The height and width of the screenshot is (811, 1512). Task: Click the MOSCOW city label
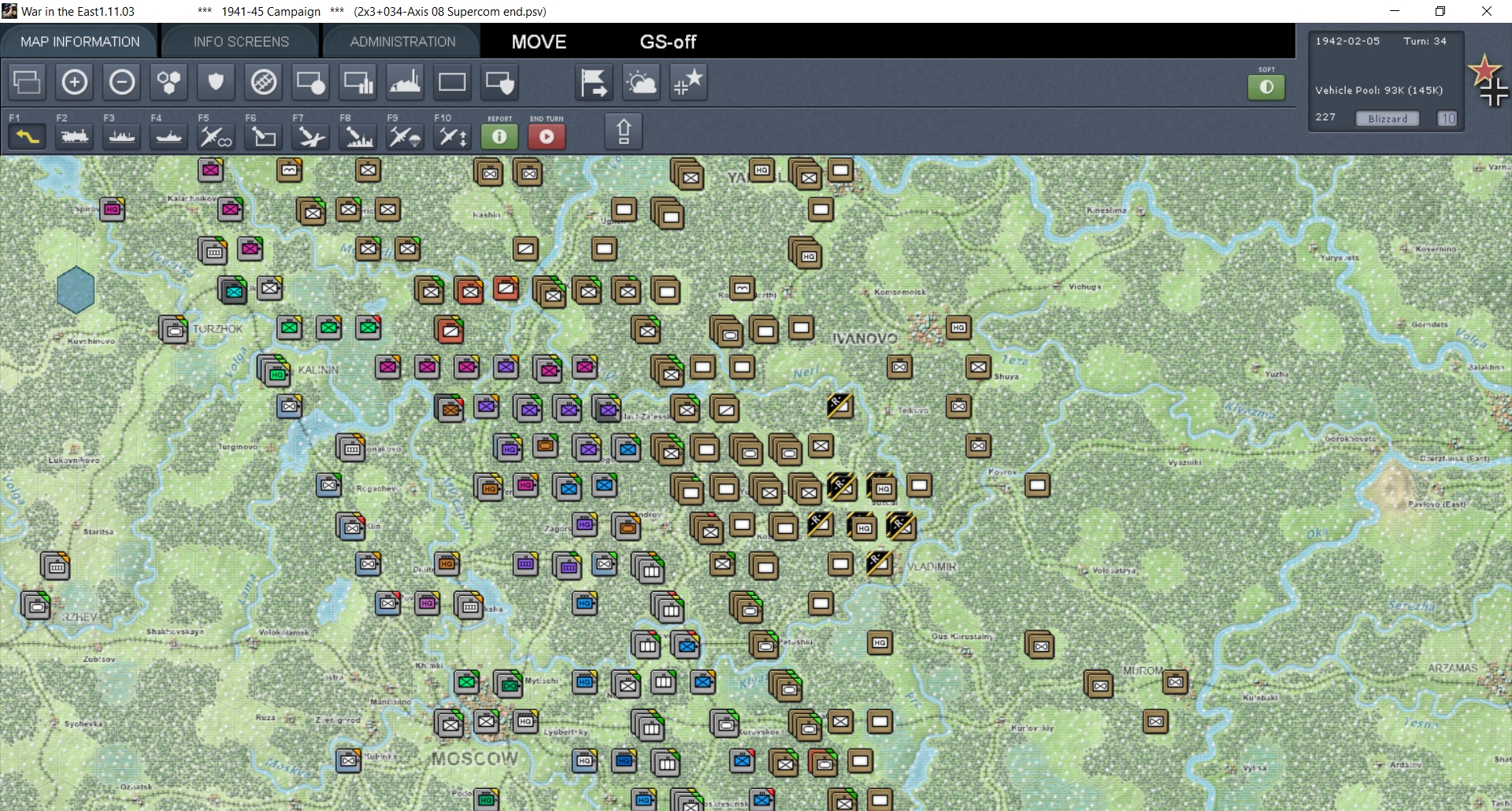point(474,759)
